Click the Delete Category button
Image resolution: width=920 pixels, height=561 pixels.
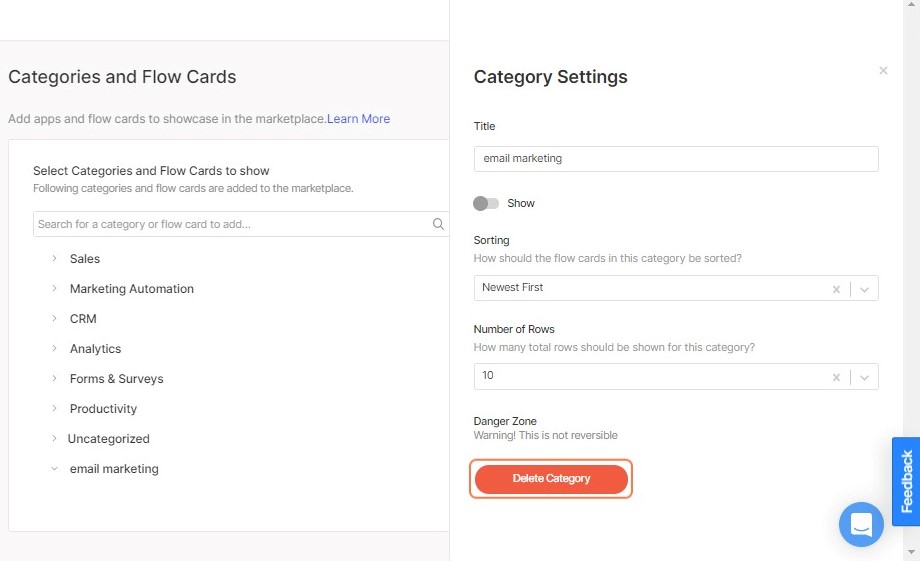(551, 479)
